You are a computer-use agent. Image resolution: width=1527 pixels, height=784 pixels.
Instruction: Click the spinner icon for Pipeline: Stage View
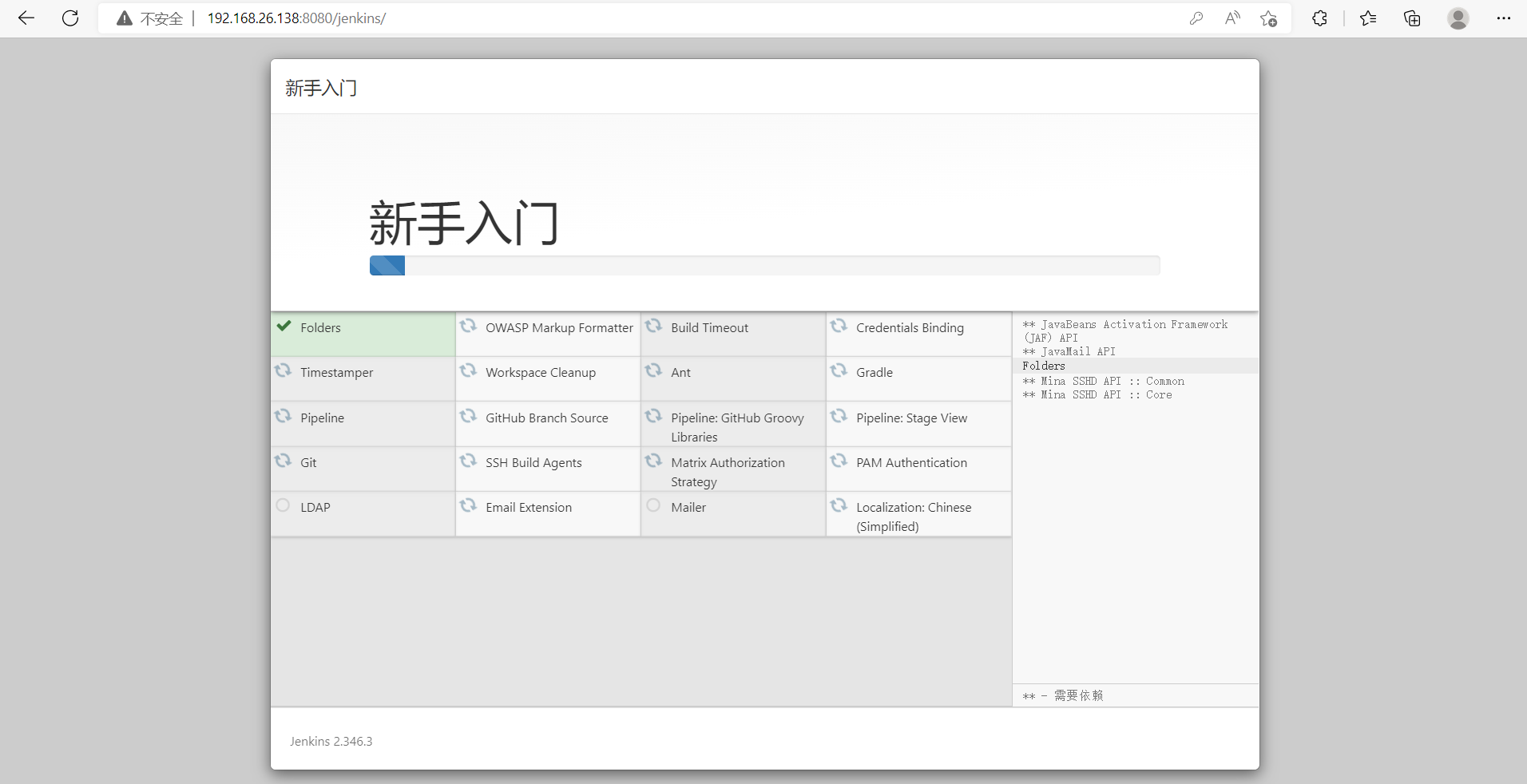[x=839, y=416]
